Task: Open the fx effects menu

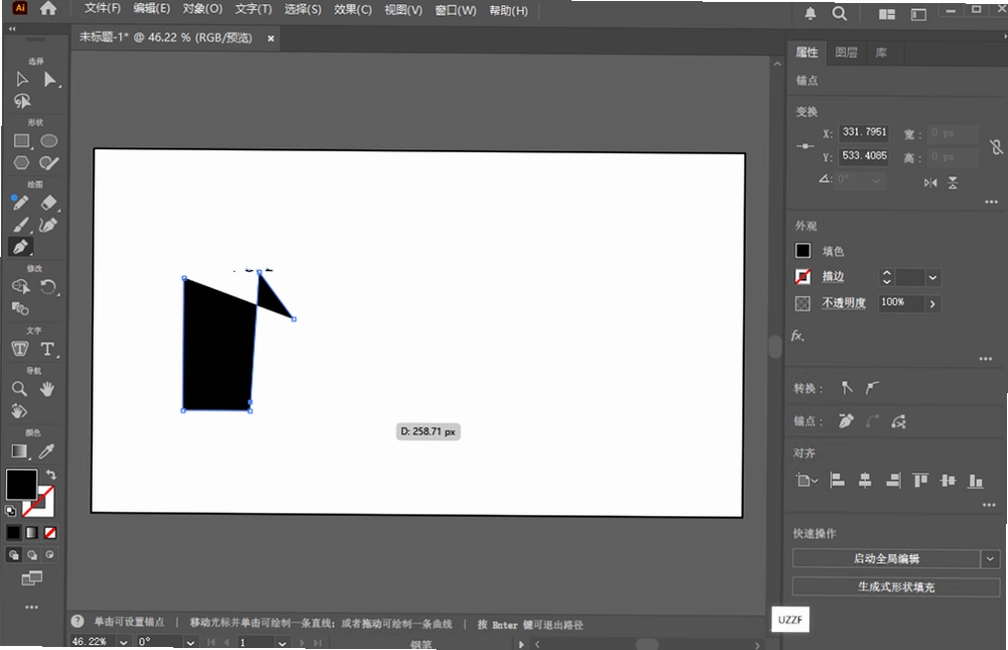Action: (x=798, y=336)
